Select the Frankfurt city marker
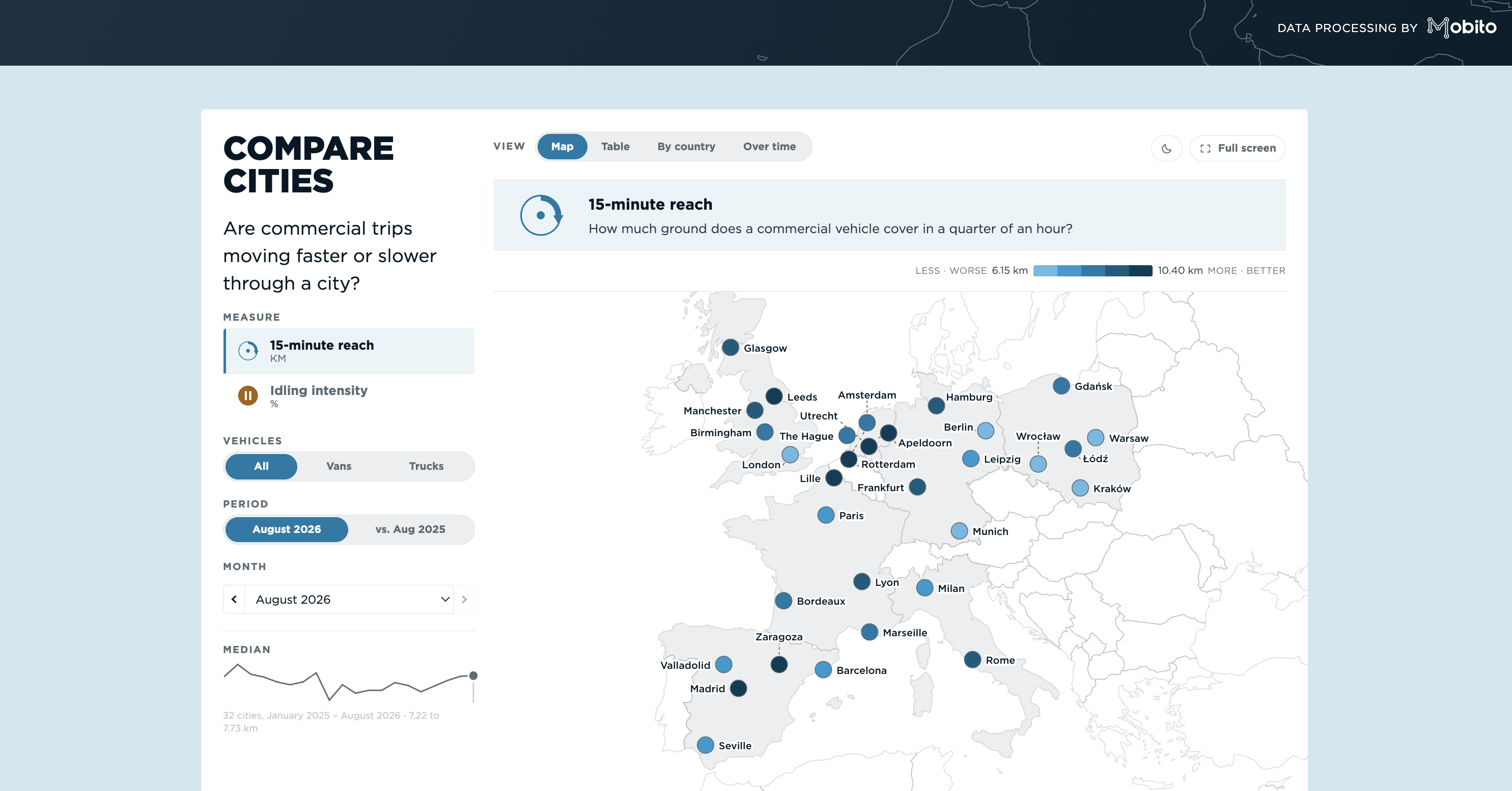 point(917,487)
